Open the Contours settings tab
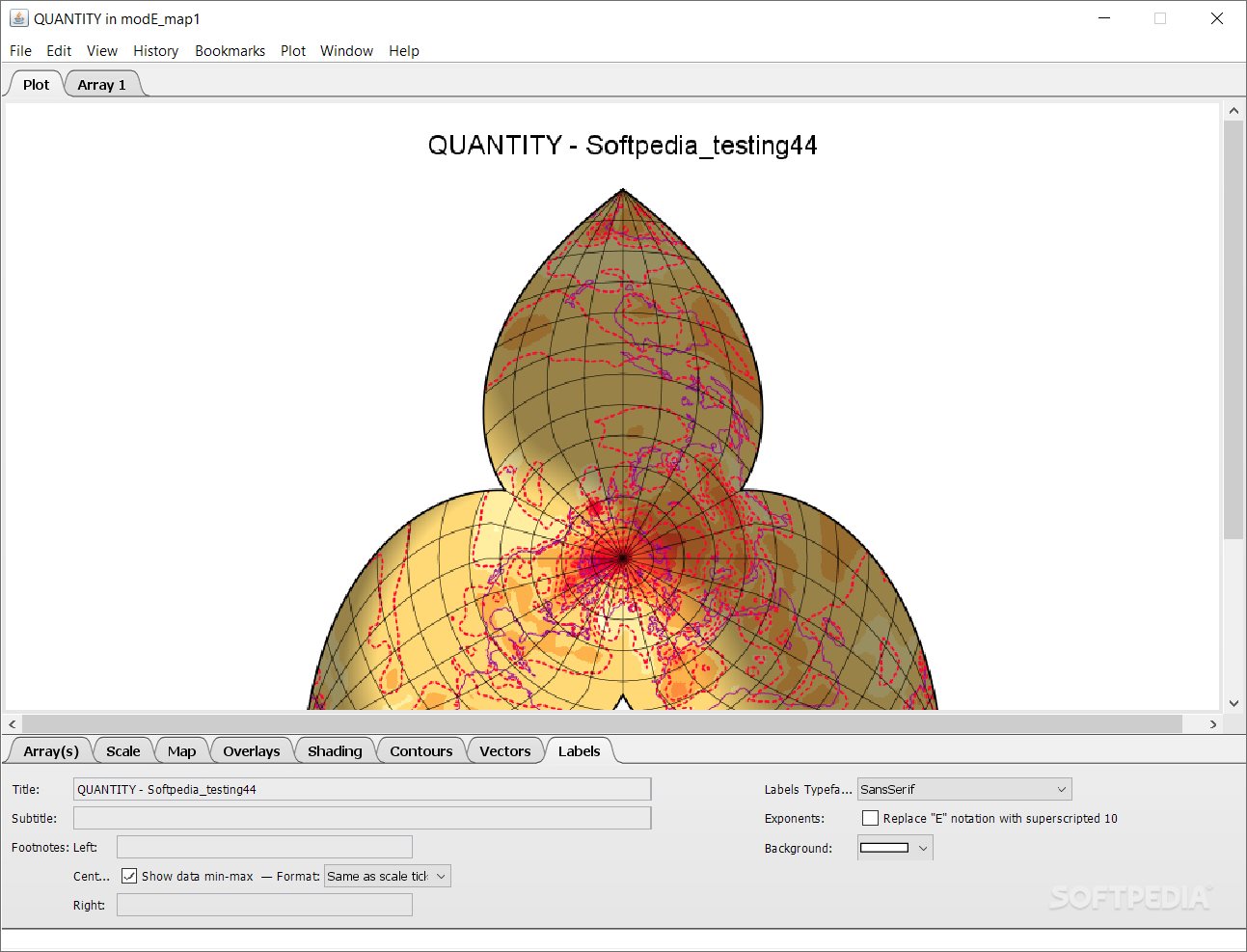Viewport: 1247px width, 952px height. coord(421,751)
